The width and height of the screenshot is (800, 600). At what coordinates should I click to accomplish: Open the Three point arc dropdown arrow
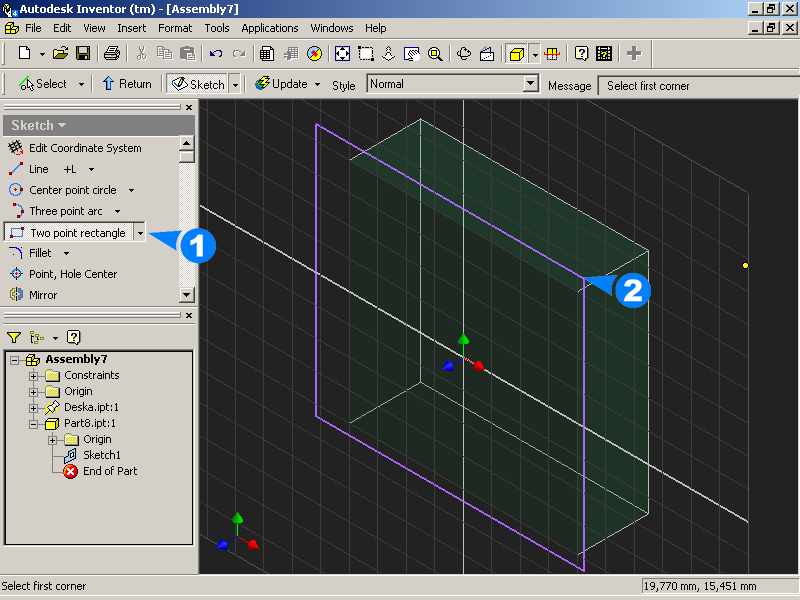(x=117, y=211)
